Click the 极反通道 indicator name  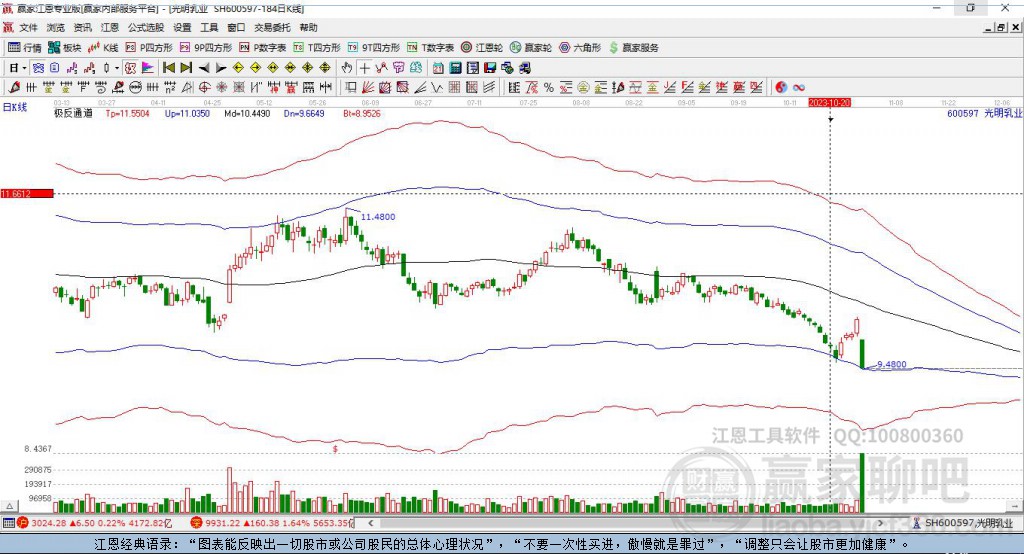click(x=73, y=113)
